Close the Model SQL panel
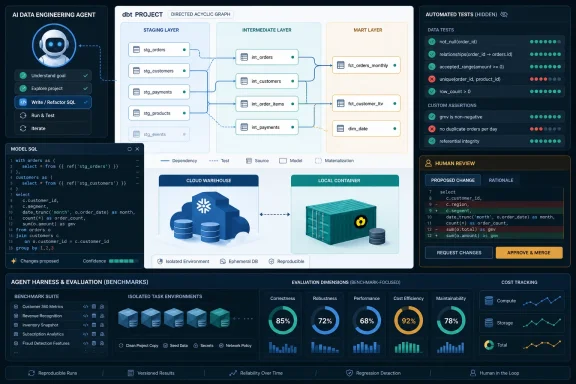 coord(137,149)
